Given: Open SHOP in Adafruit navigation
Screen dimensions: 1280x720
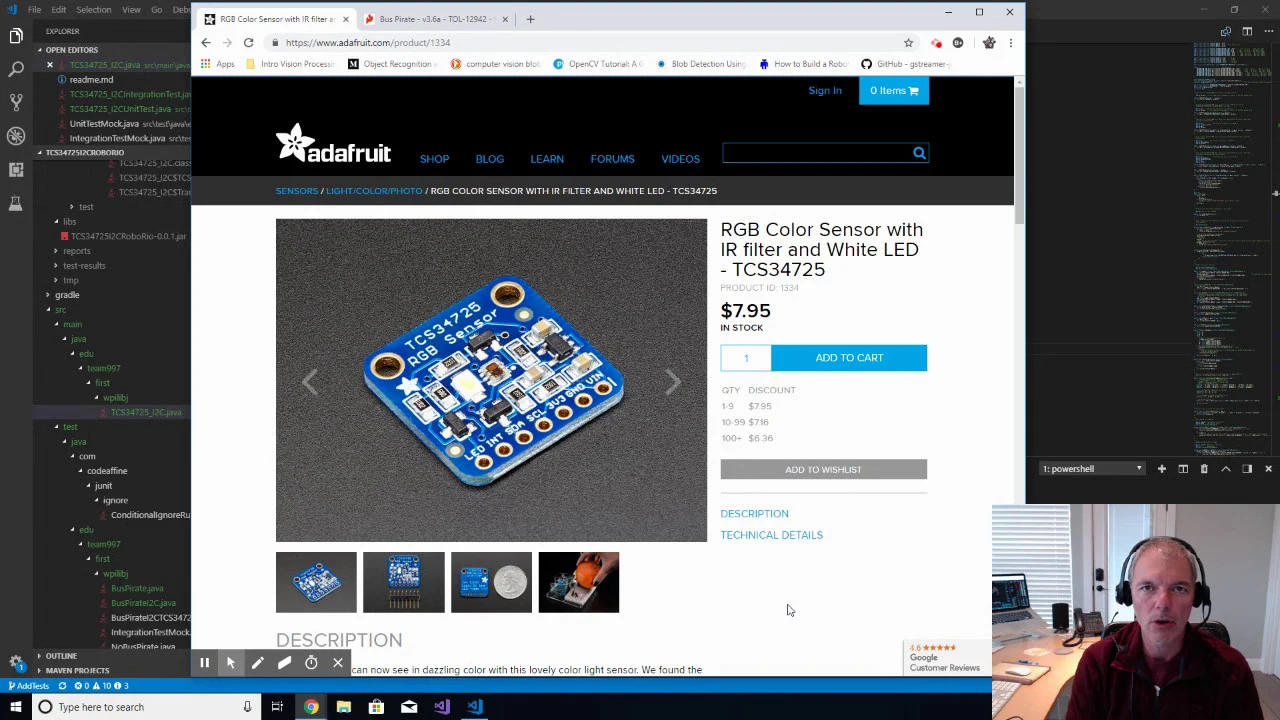Looking at the screenshot, I should click(x=434, y=159).
